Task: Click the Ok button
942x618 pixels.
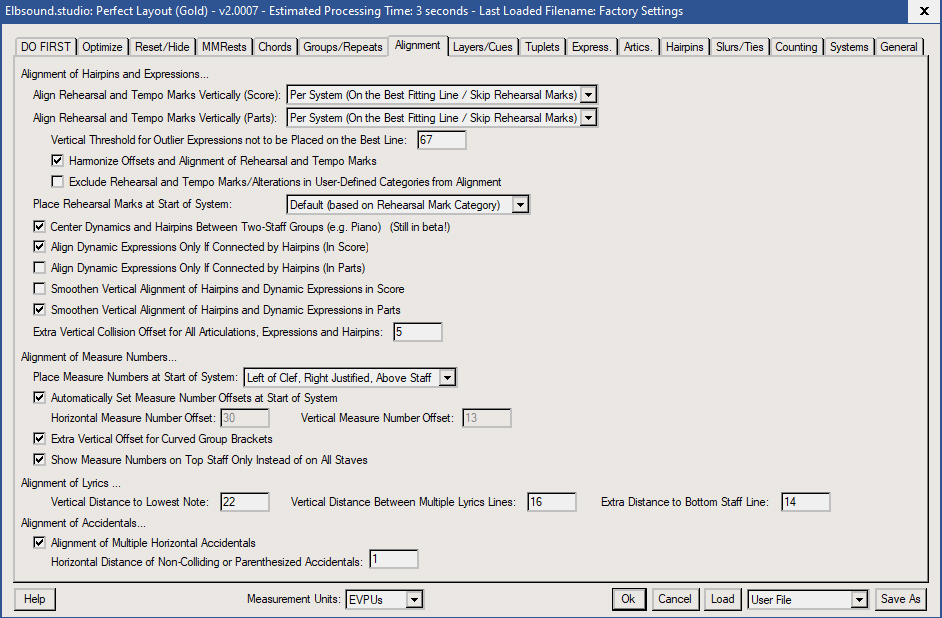Action: pyautogui.click(x=628, y=599)
